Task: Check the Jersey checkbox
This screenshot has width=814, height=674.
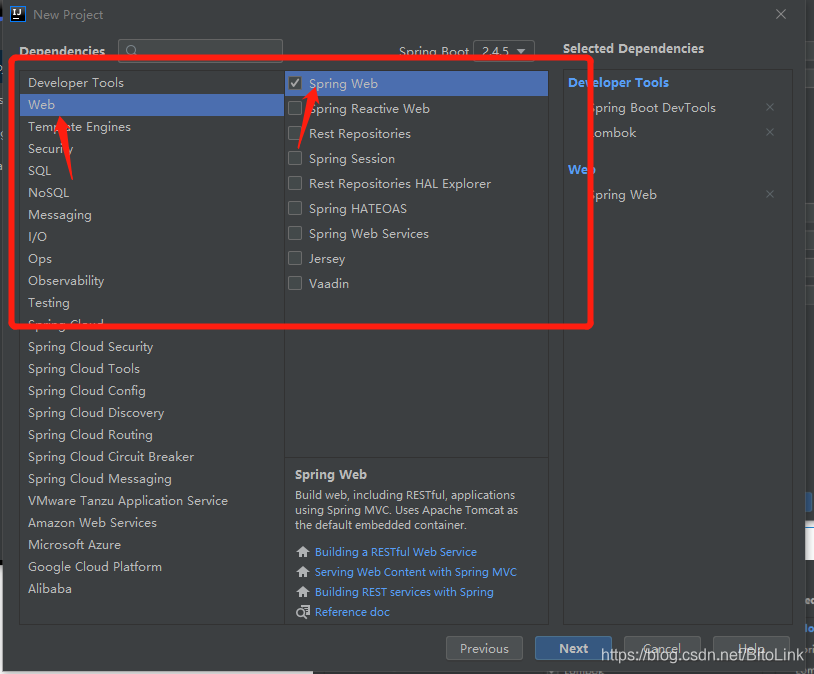Action: [295, 258]
